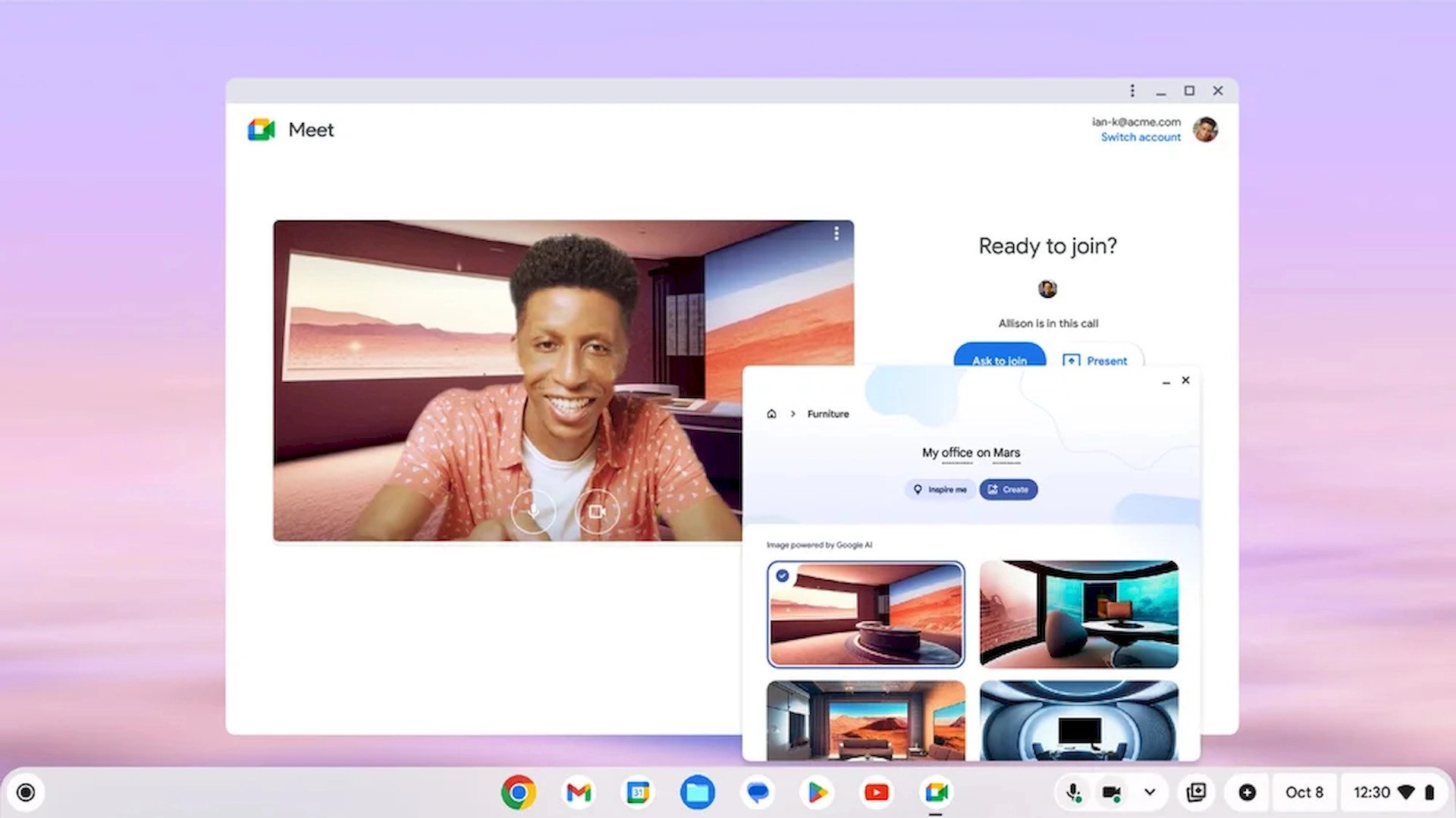Open the launcher circle button
The width and height of the screenshot is (1456, 818).
pos(26,792)
